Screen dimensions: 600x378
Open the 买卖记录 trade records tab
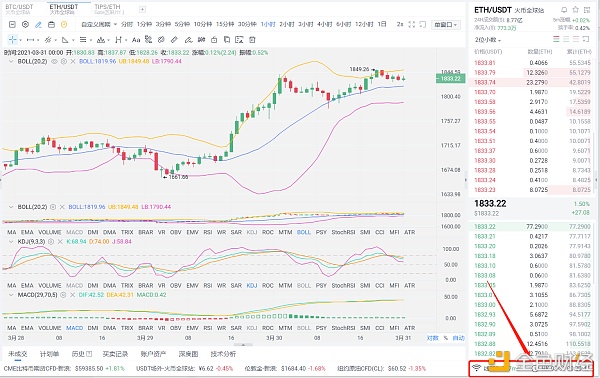[x=115, y=354]
